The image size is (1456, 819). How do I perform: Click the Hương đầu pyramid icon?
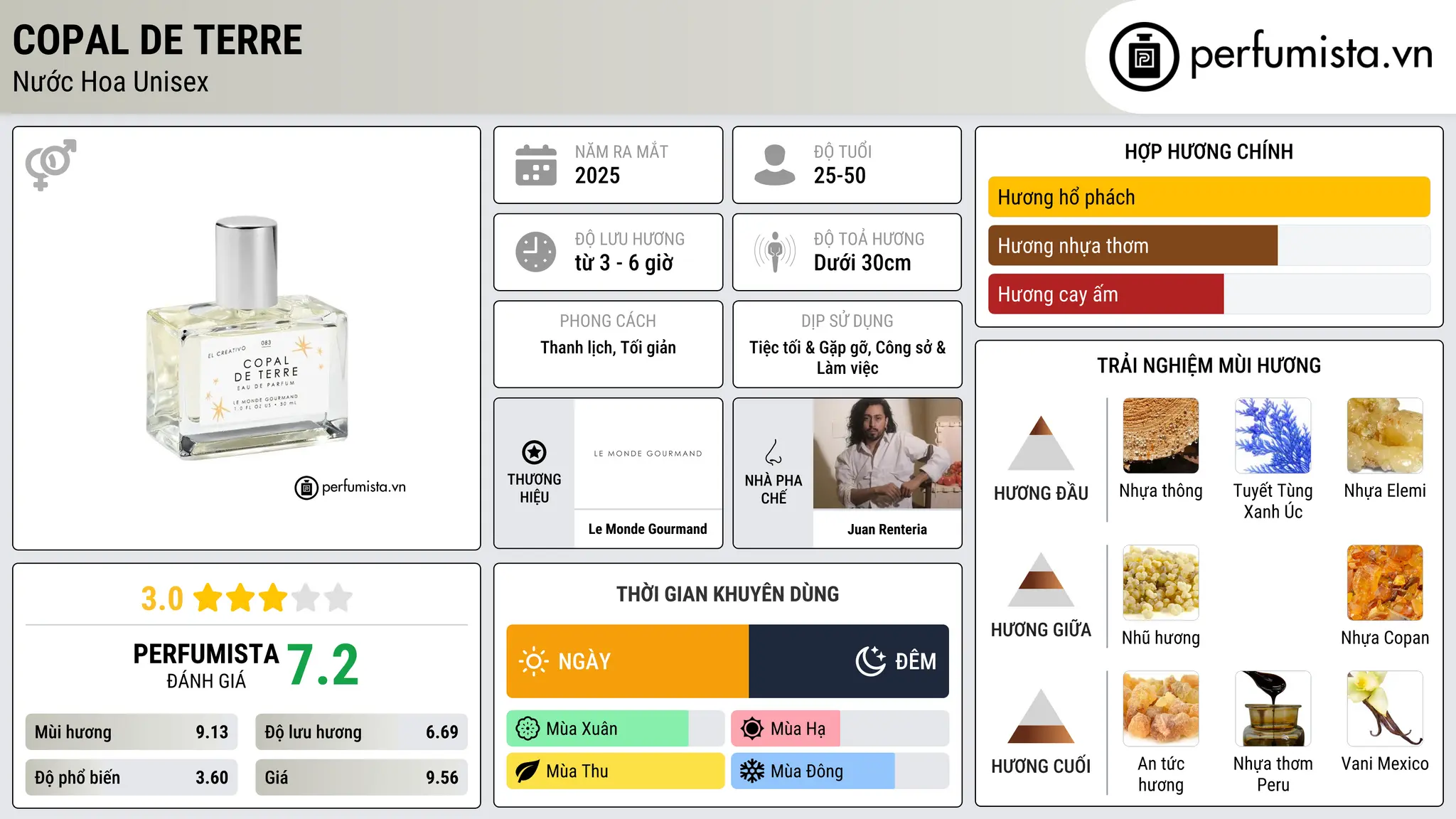[x=1042, y=443]
